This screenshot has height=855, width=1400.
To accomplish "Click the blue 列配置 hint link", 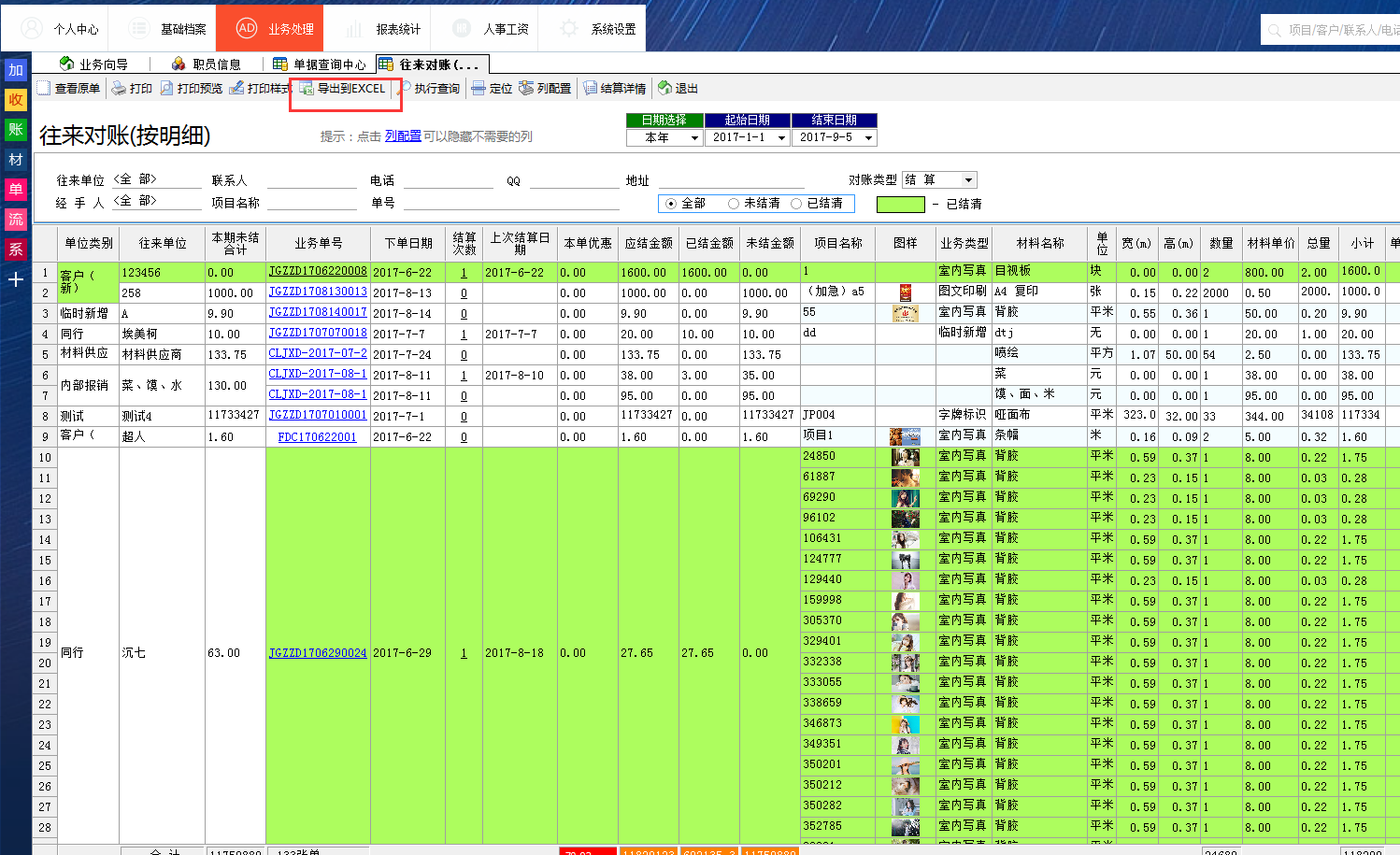I will (403, 136).
